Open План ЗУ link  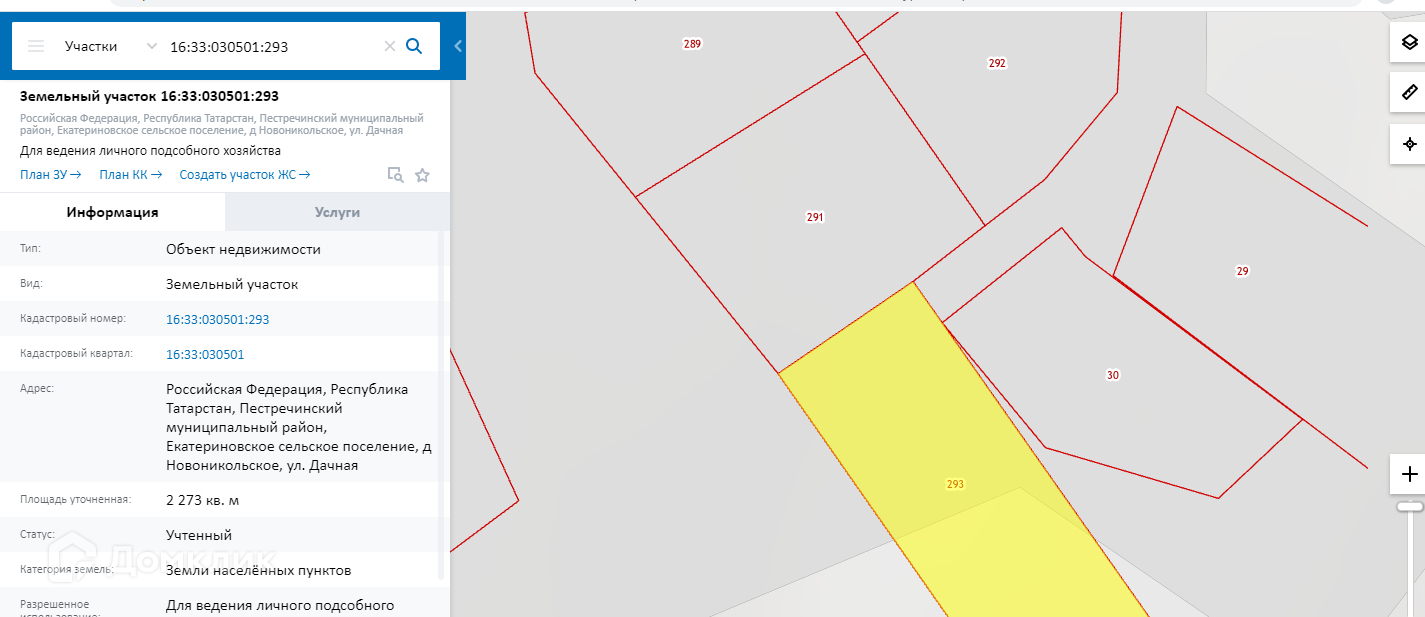[x=50, y=175]
